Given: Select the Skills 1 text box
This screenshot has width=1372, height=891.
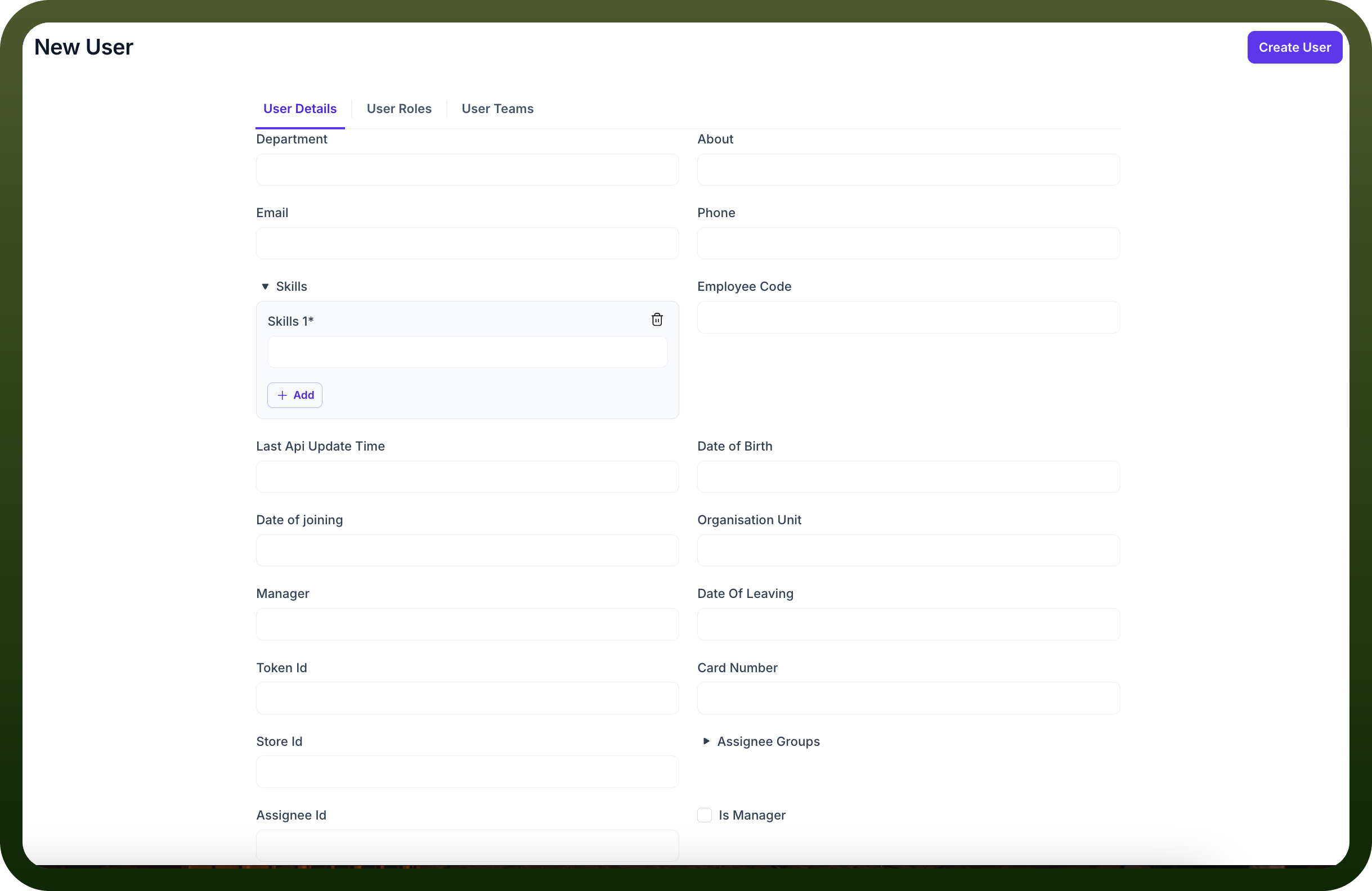Looking at the screenshot, I should 468,352.
